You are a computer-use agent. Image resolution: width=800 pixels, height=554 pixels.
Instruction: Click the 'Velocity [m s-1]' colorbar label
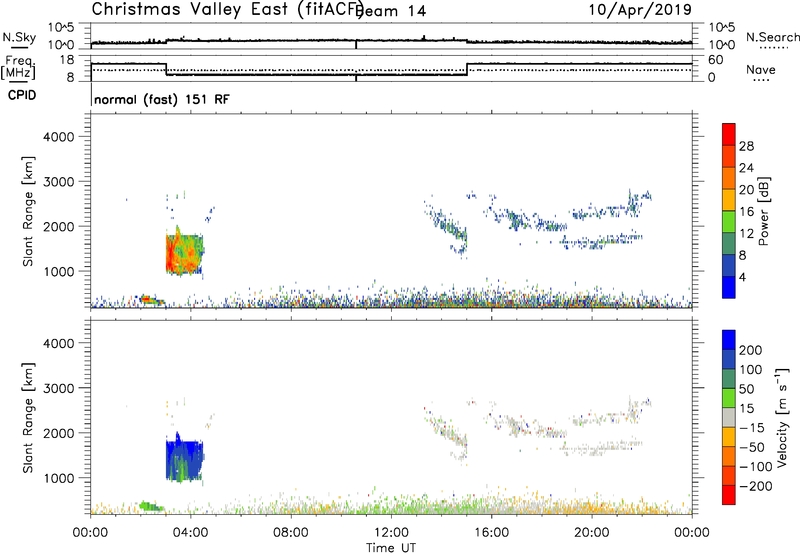[783, 418]
